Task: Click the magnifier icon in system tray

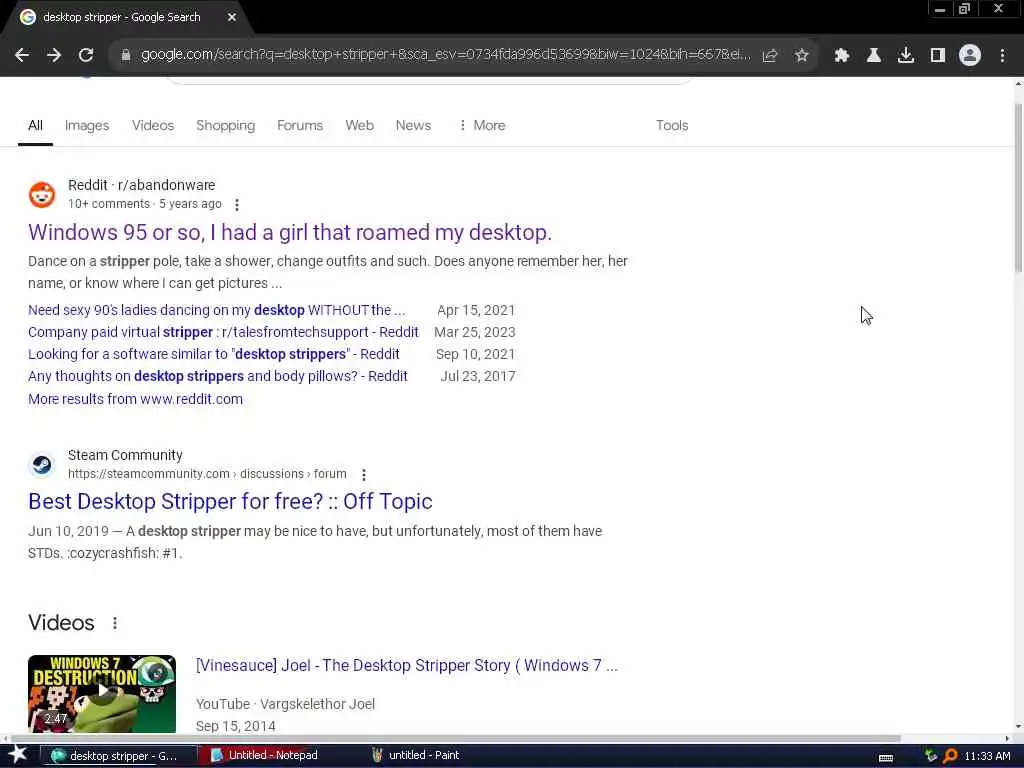Action: coord(950,756)
